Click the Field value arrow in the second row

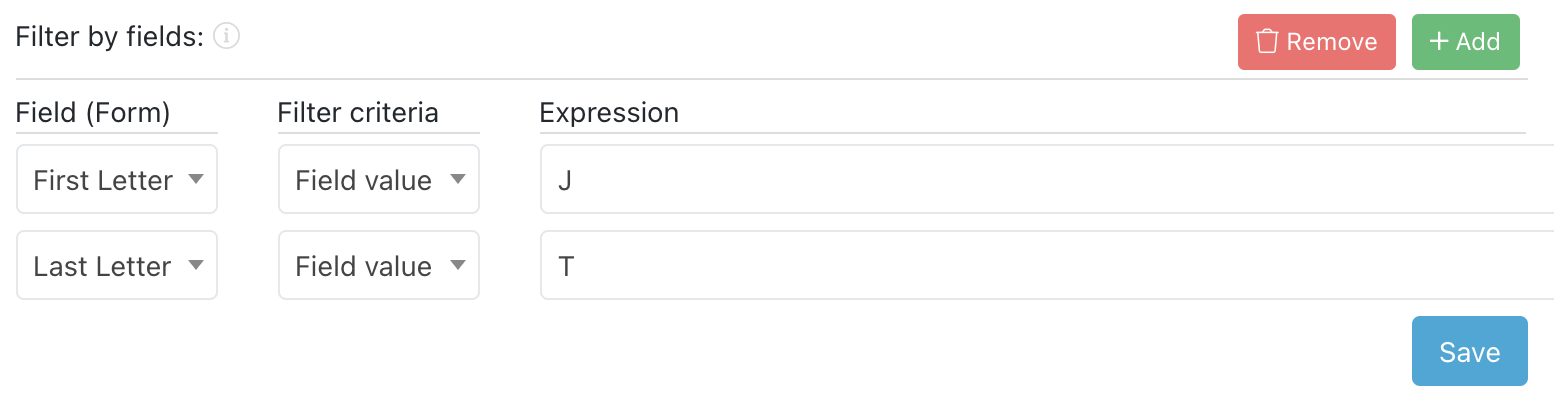pos(458,265)
